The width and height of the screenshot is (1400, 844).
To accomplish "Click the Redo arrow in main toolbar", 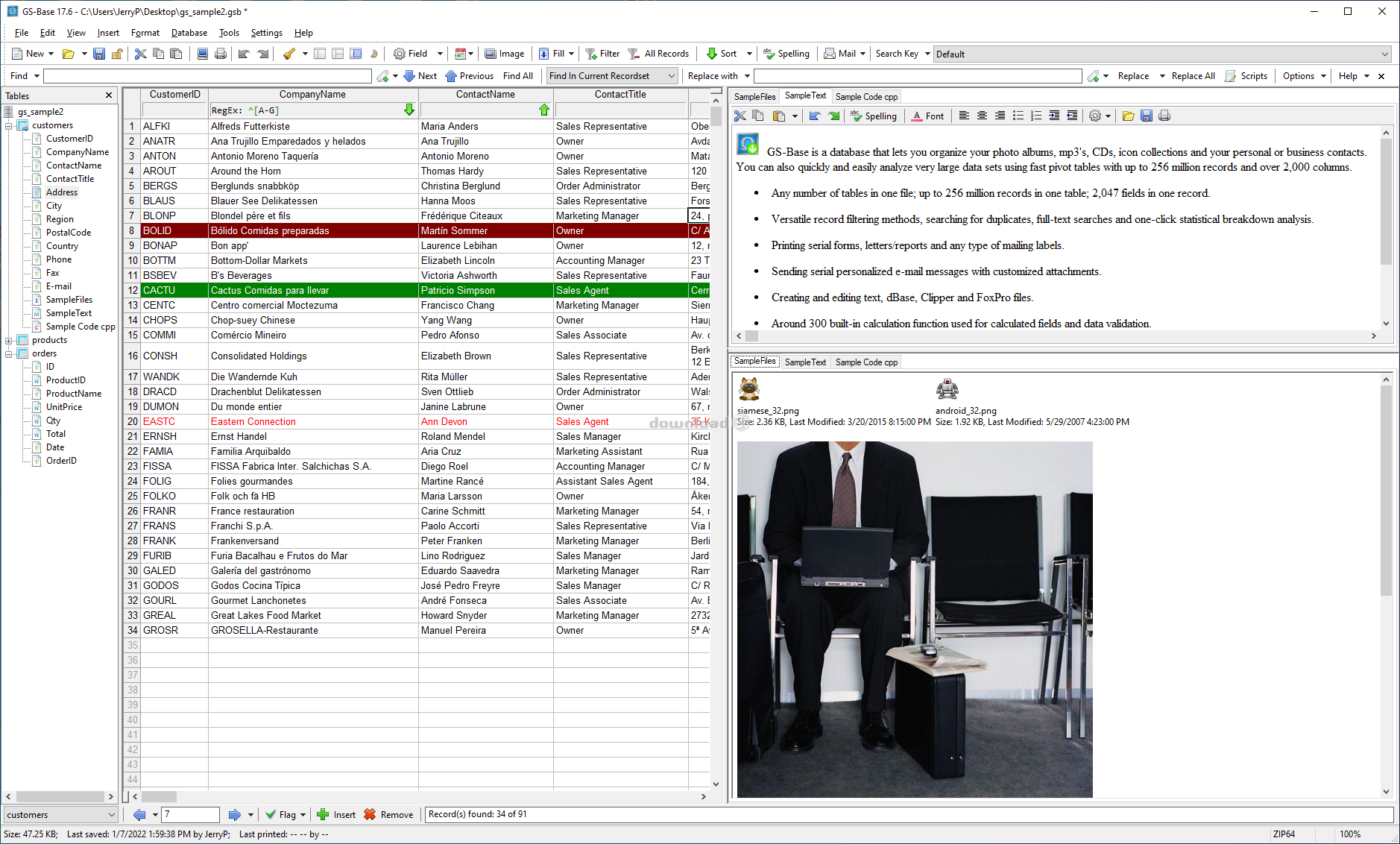I will coord(262,54).
